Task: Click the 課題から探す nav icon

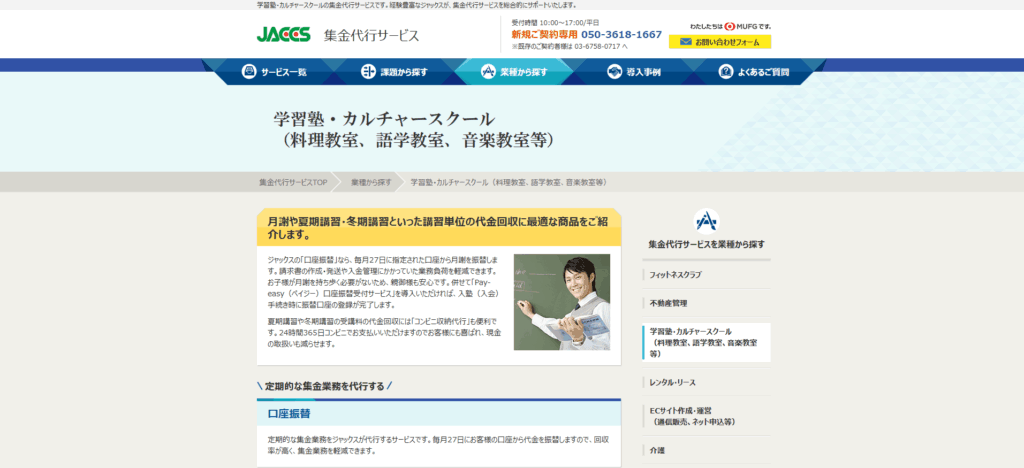Action: (x=368, y=72)
